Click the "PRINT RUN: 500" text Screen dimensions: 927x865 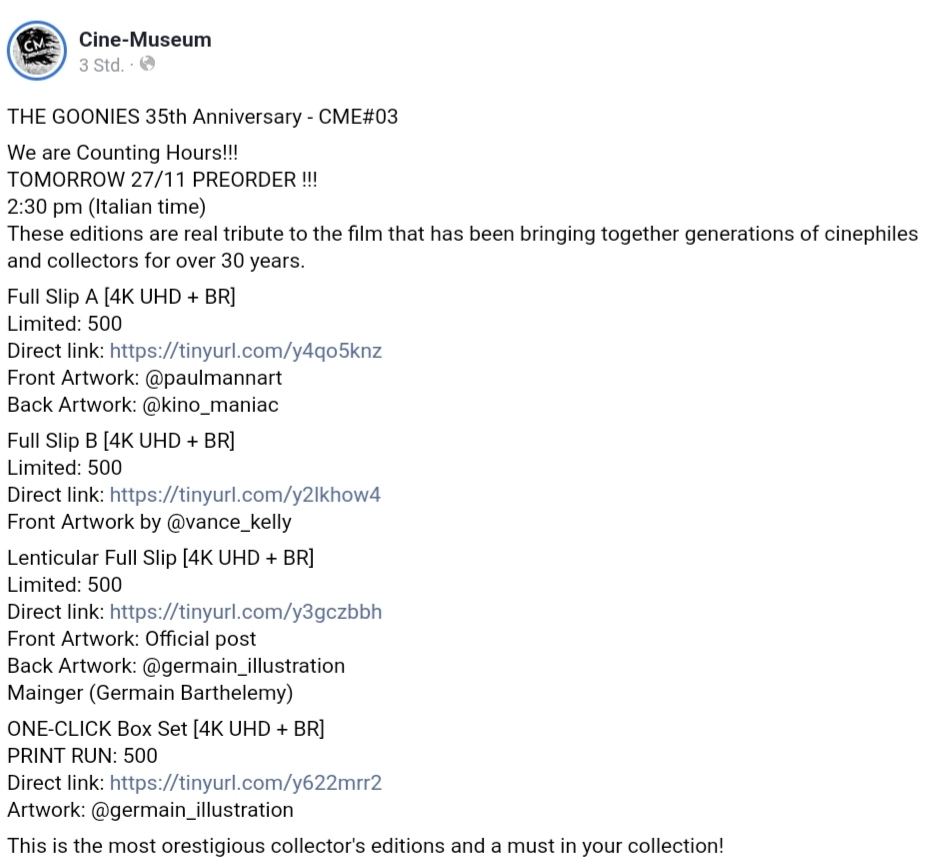click(x=82, y=756)
